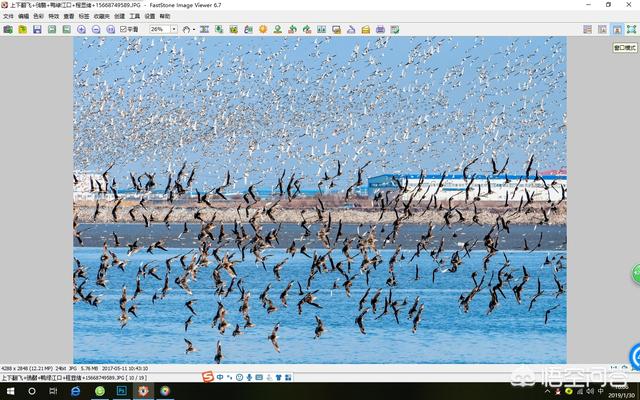This screenshot has height=400, width=640.
Task: Open the 工具 menu
Action: tap(135, 16)
